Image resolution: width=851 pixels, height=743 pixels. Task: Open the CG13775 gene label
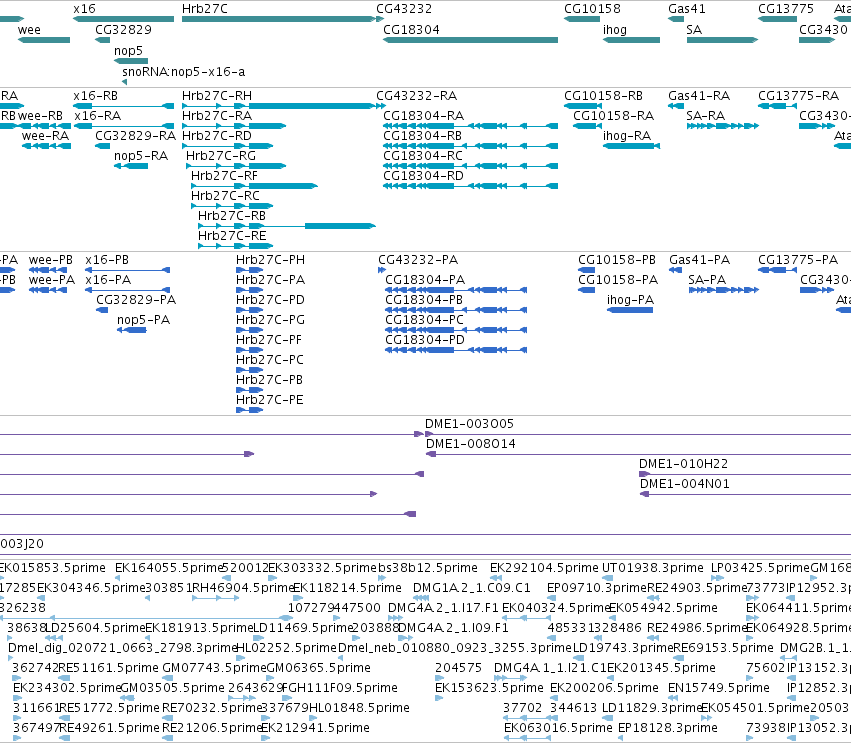click(x=786, y=9)
